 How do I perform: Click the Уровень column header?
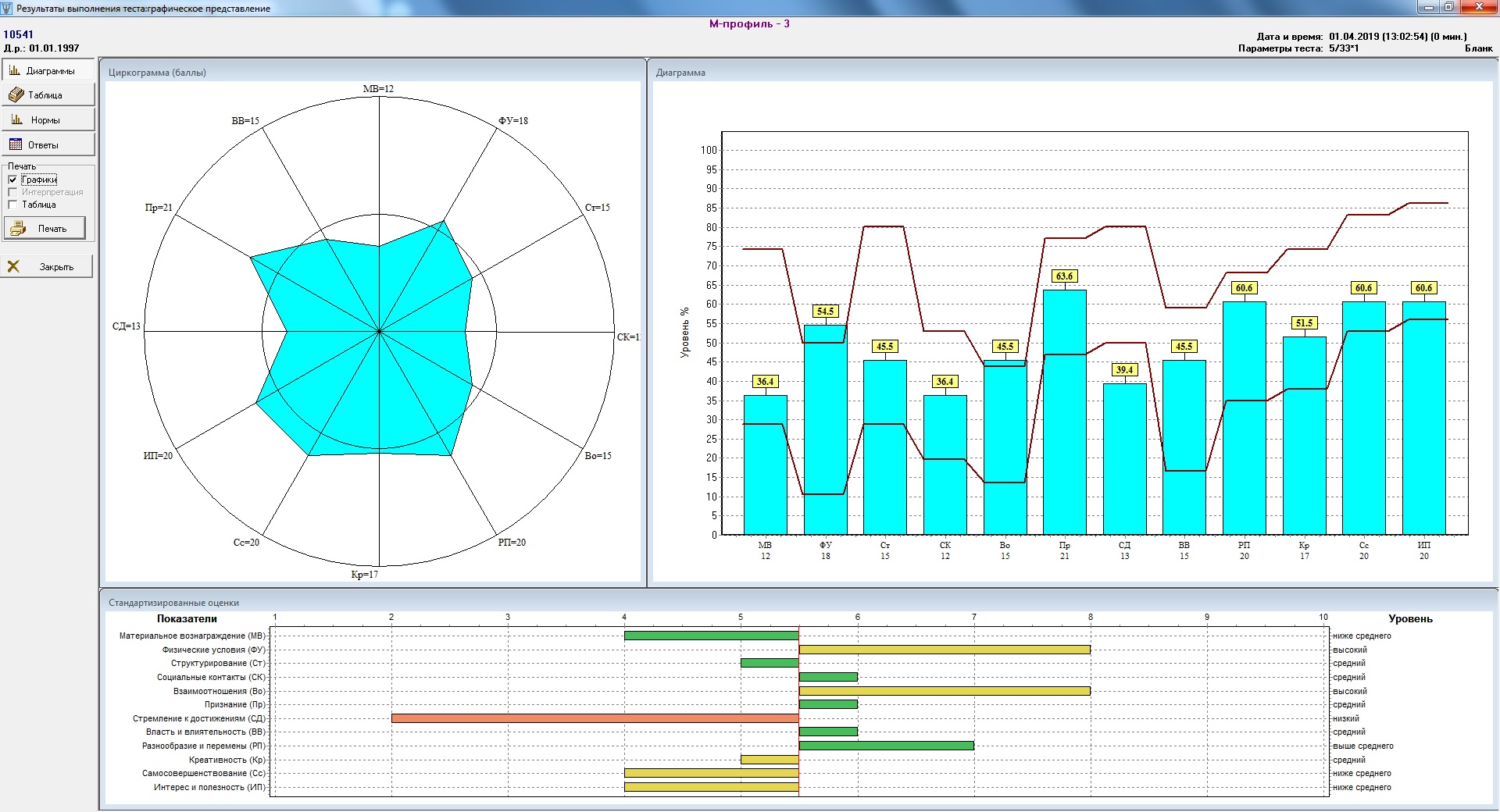(1410, 618)
